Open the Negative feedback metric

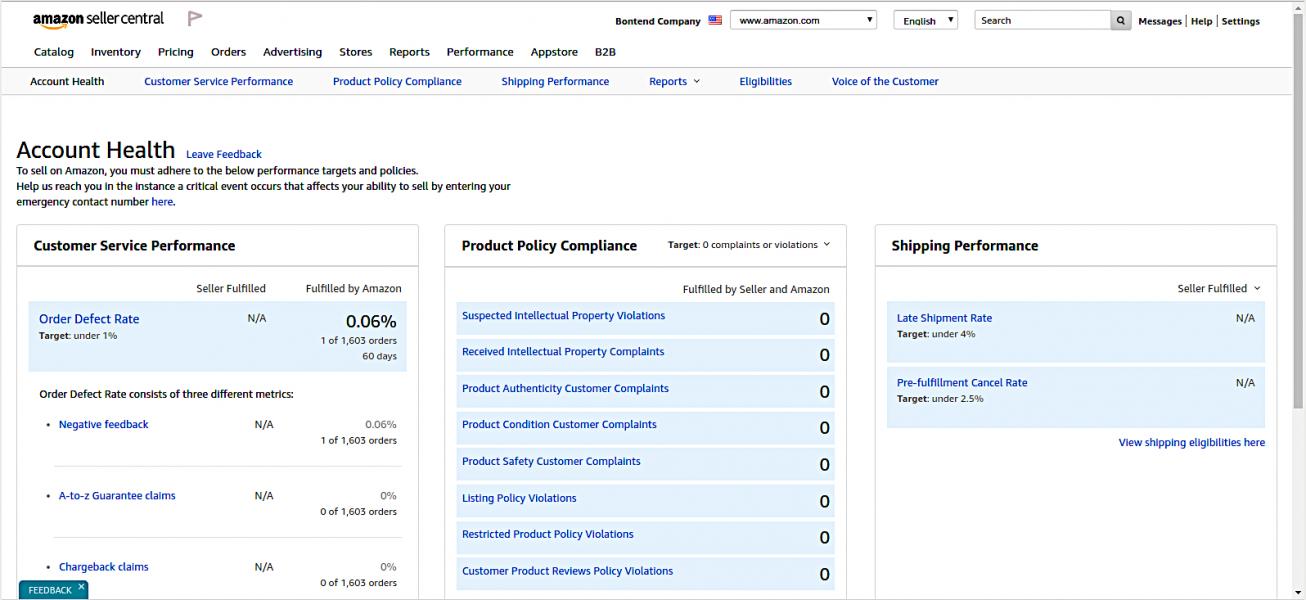pos(103,425)
